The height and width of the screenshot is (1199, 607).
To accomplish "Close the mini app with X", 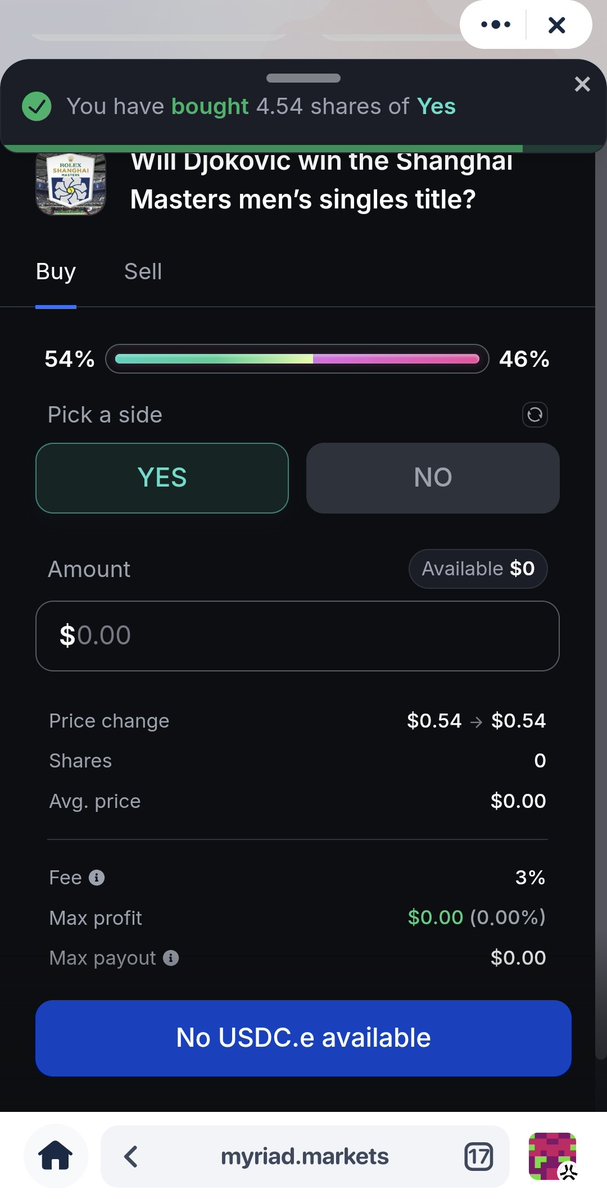I will point(557,26).
